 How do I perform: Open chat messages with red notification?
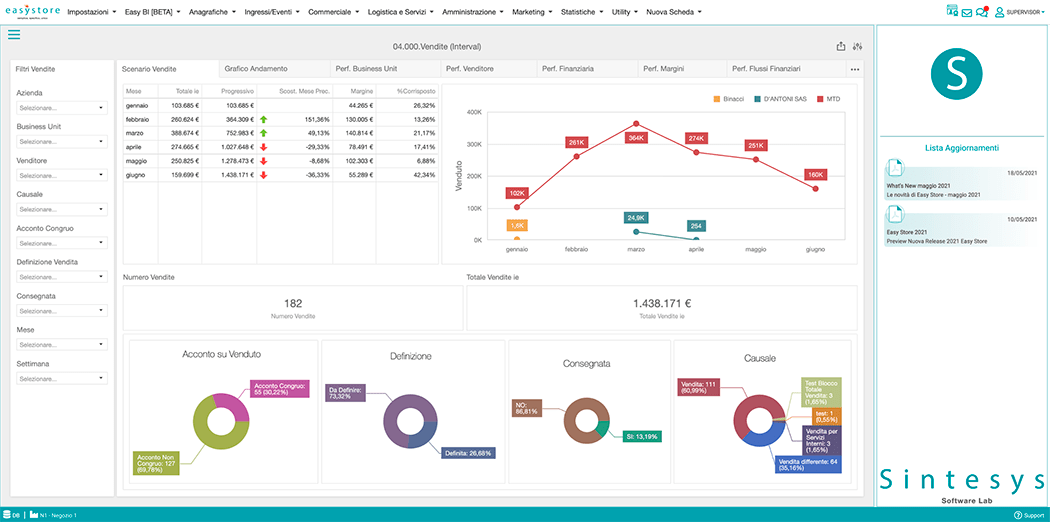point(982,12)
